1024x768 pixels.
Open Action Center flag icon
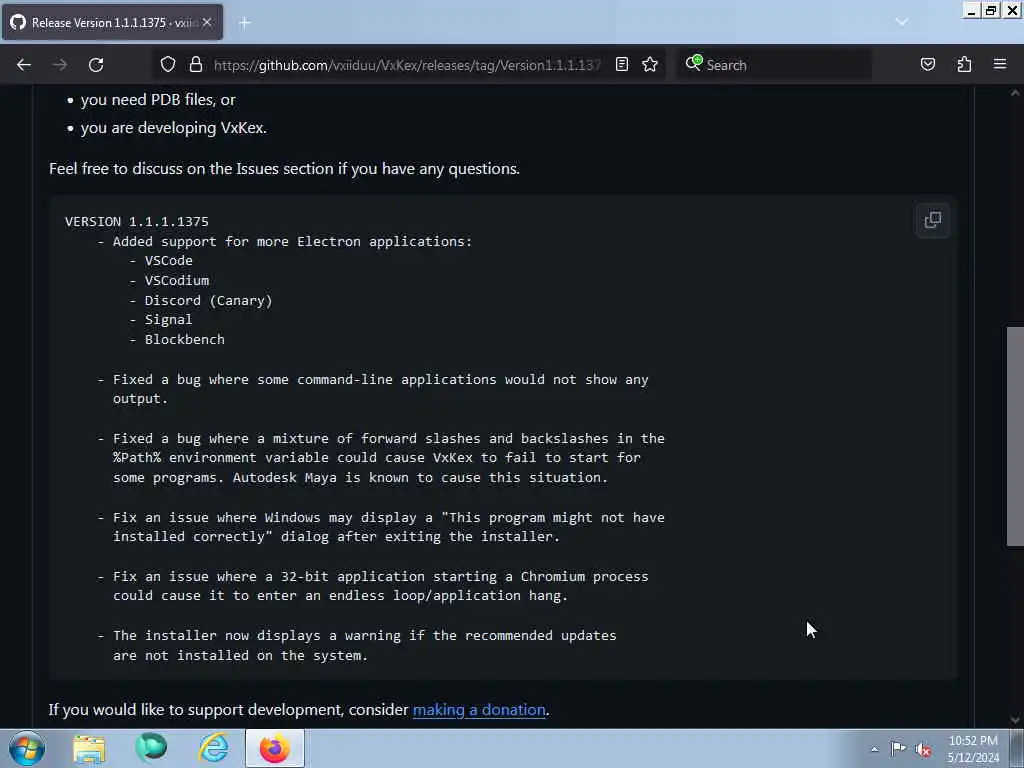(x=899, y=748)
